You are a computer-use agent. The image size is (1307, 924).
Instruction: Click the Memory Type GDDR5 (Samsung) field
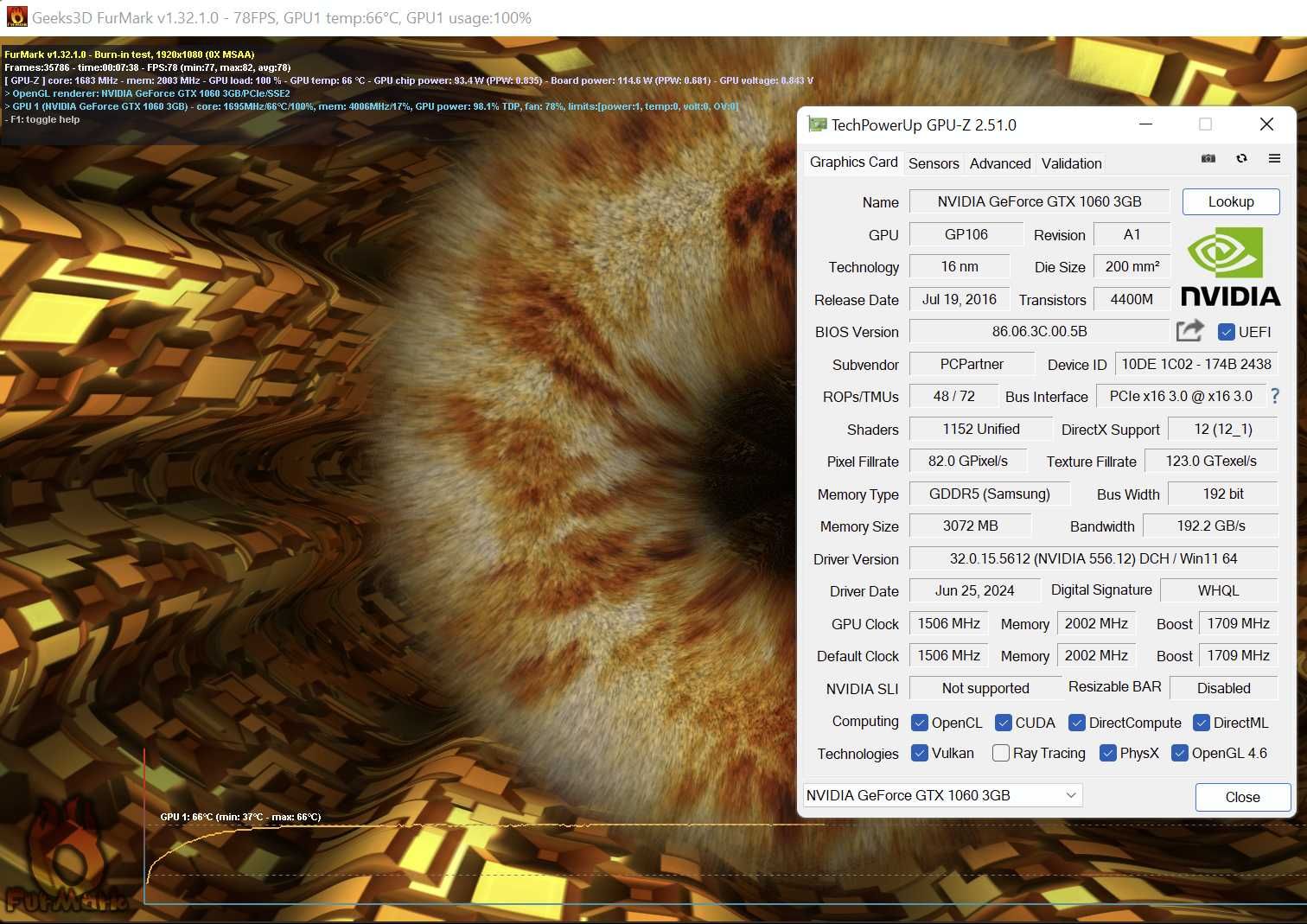coord(990,494)
